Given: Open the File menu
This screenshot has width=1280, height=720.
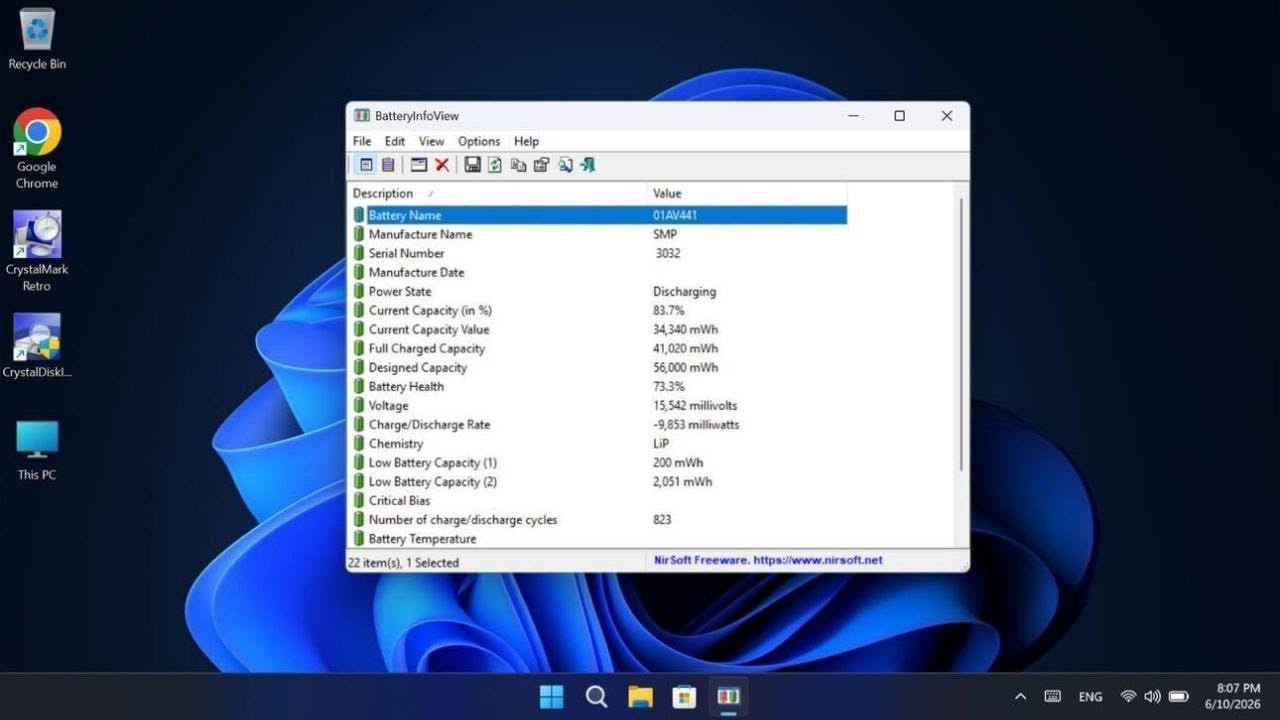Looking at the screenshot, I should (362, 141).
